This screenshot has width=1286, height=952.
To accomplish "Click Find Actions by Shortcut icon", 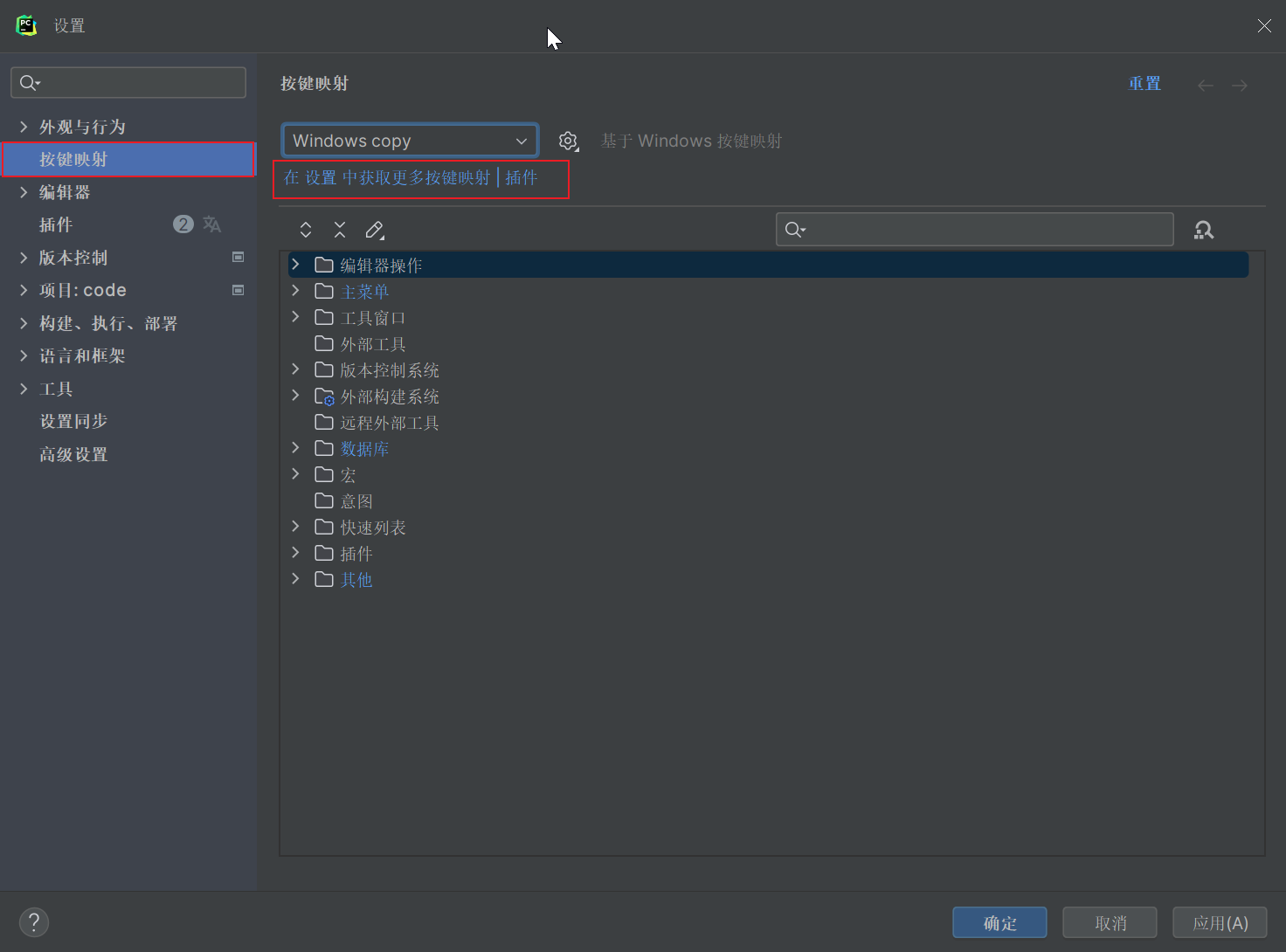I will pos(1204,230).
